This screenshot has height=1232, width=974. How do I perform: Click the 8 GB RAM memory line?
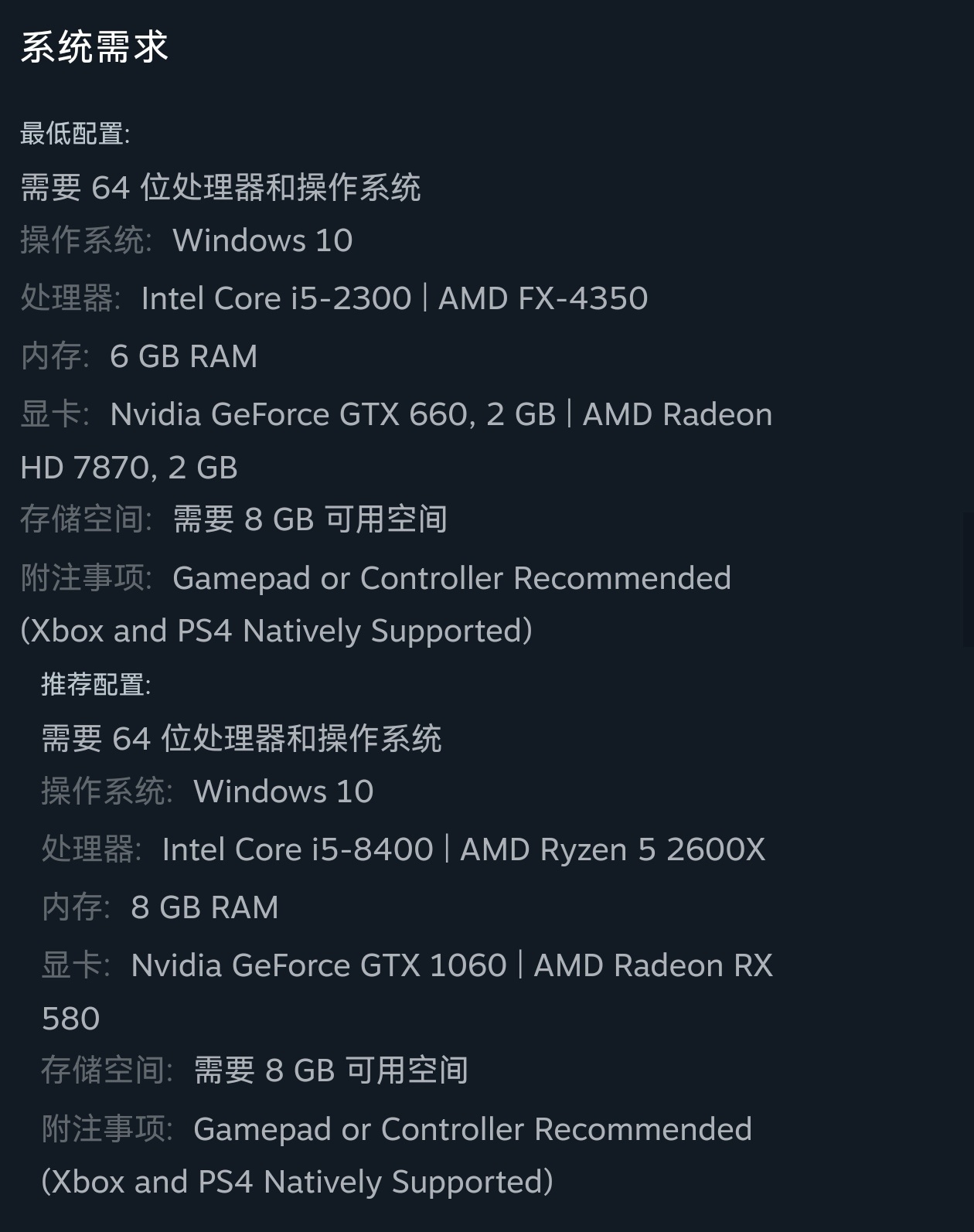(x=204, y=907)
